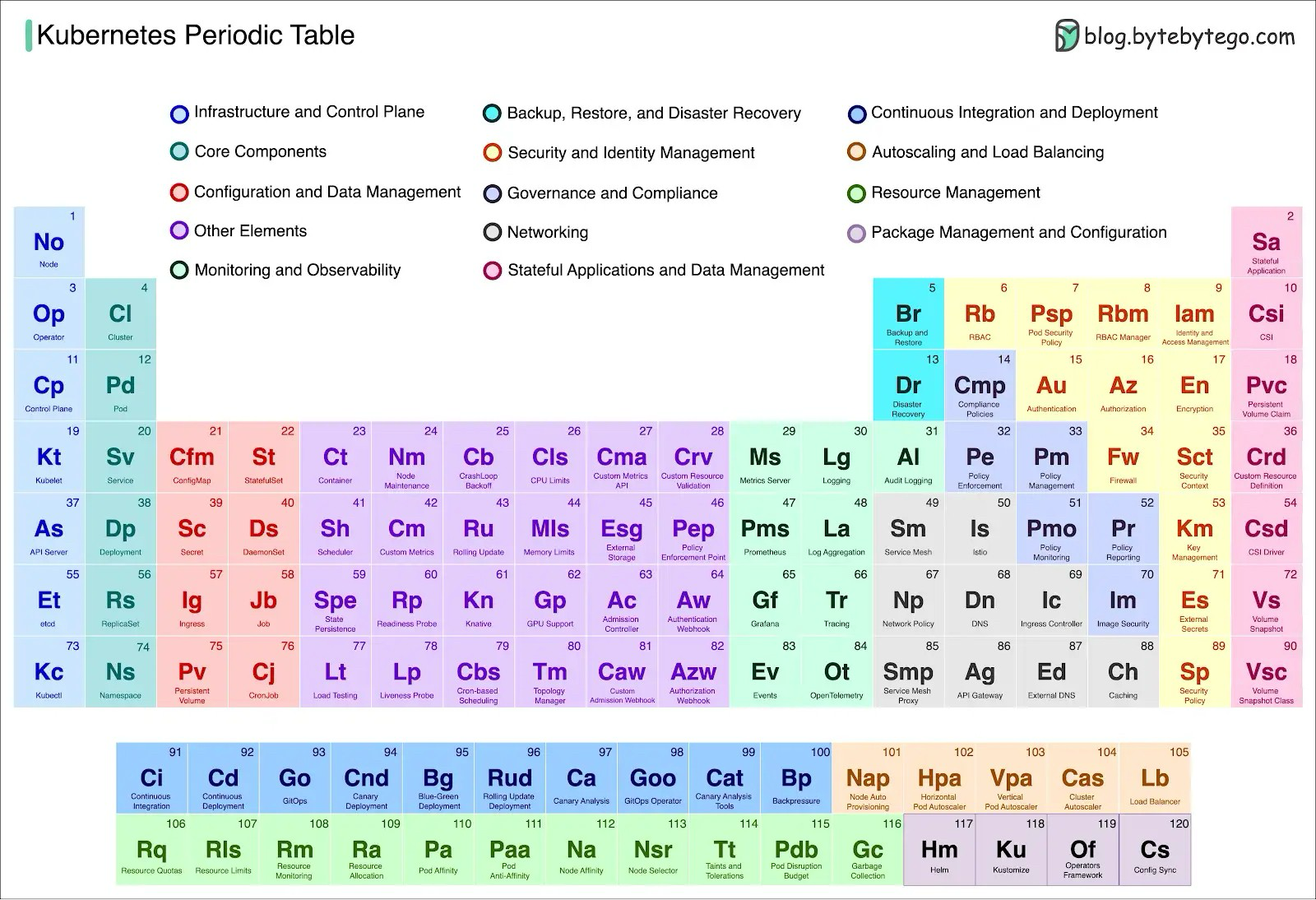The width and height of the screenshot is (1316, 900).
Task: Select the Autoscaling and Load Balancing legend label
Action: click(988, 152)
